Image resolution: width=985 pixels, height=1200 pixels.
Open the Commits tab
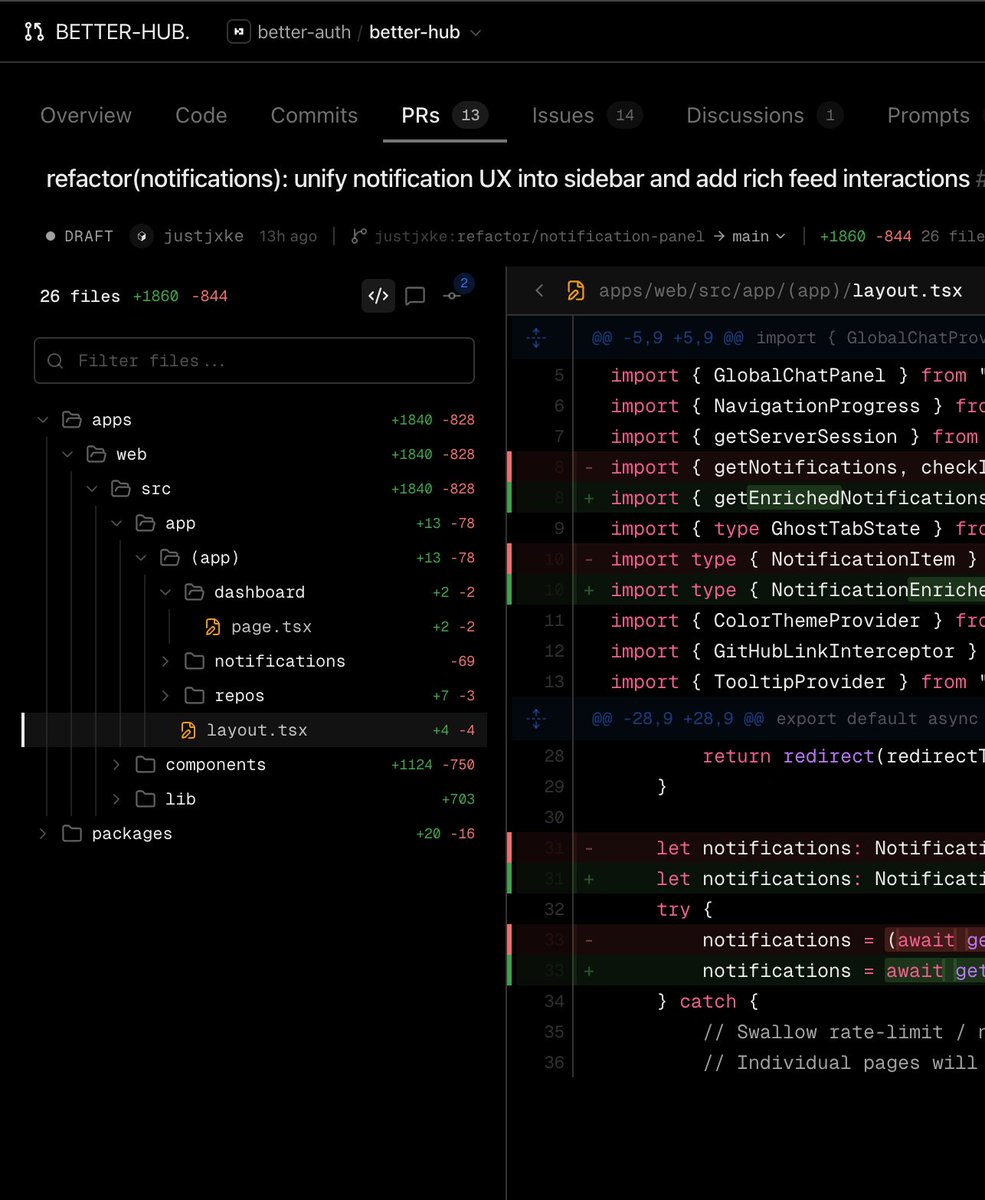[314, 115]
